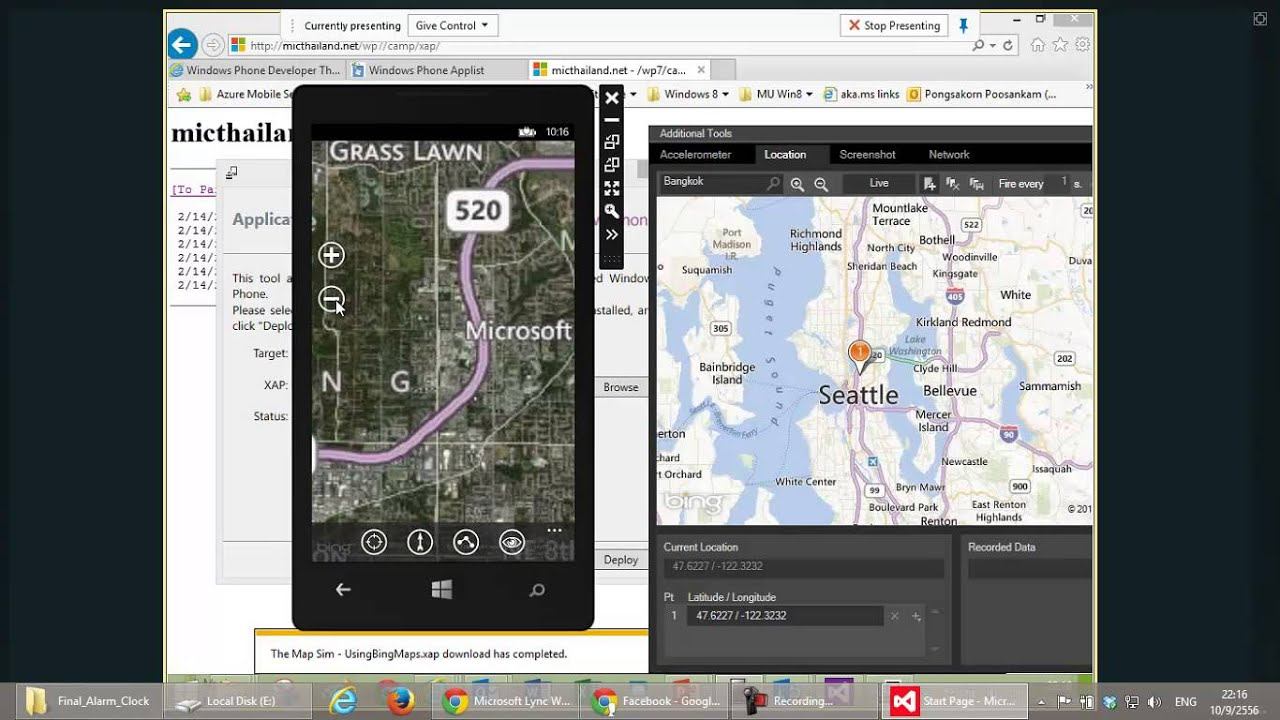Zoom out with minus button on phone map
The image size is (1280, 720).
[331, 298]
